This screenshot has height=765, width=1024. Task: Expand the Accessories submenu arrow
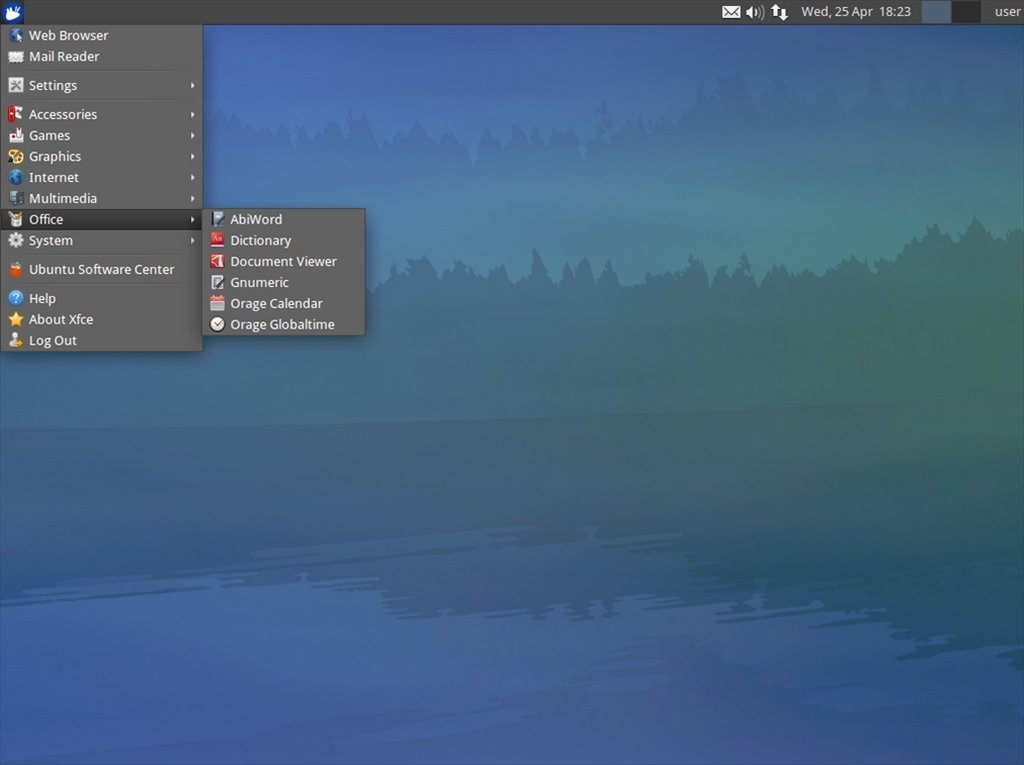pos(193,114)
